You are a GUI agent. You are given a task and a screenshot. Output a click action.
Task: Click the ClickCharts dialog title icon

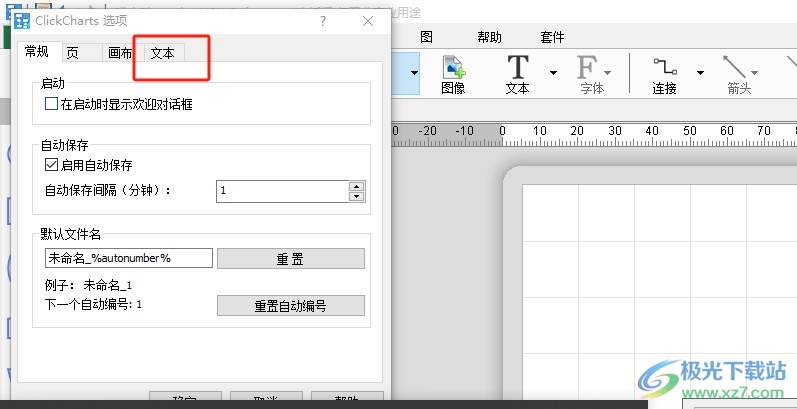pyautogui.click(x=22, y=21)
